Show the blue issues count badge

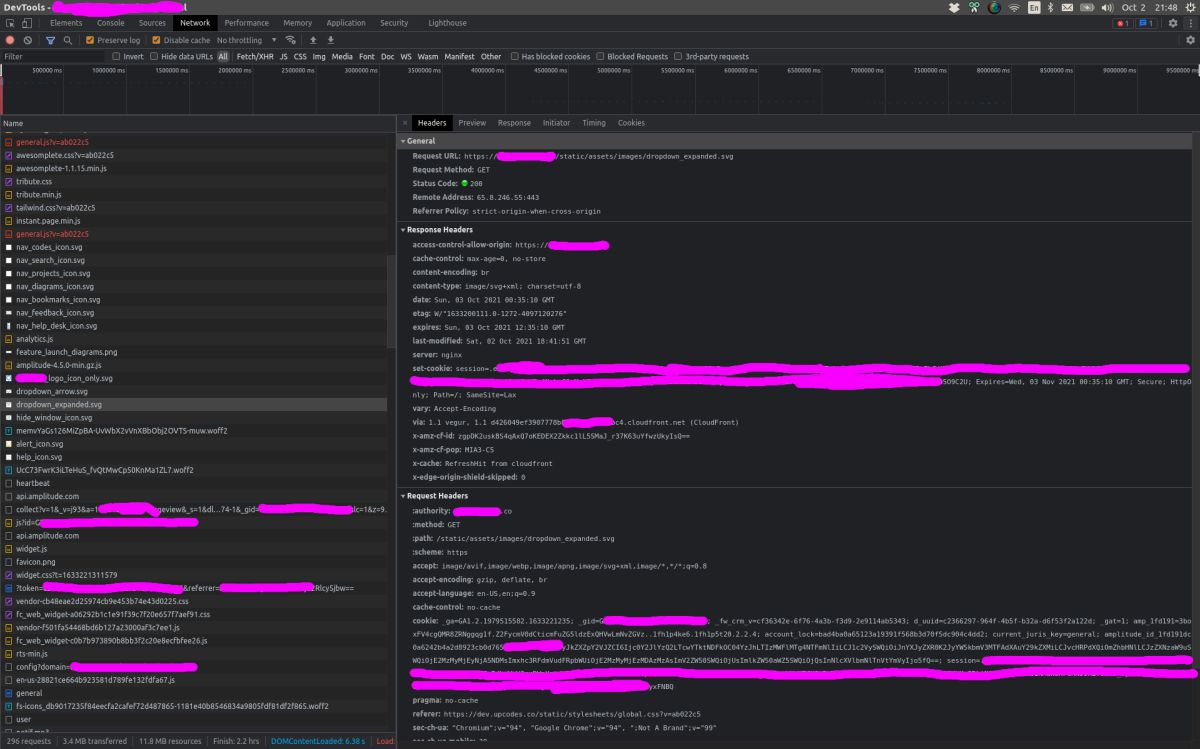[1146, 23]
